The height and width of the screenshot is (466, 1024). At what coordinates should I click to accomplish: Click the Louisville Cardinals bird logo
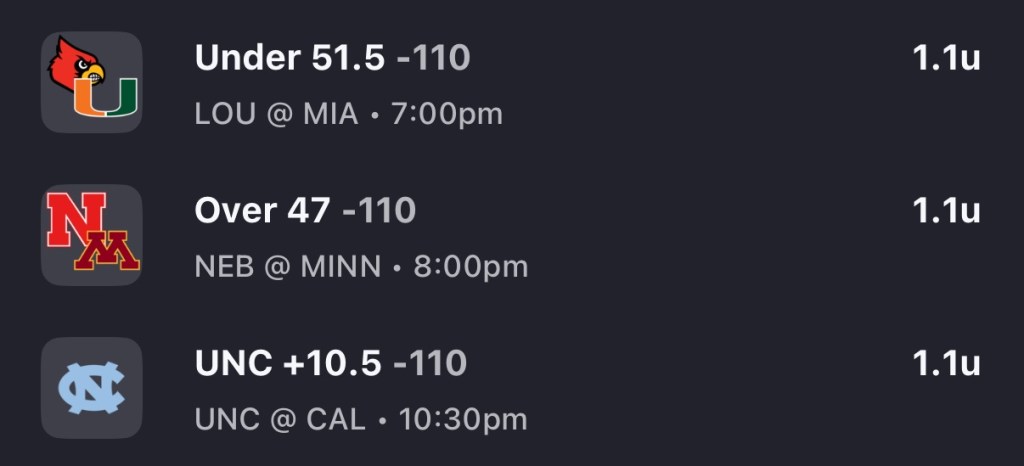point(74,63)
